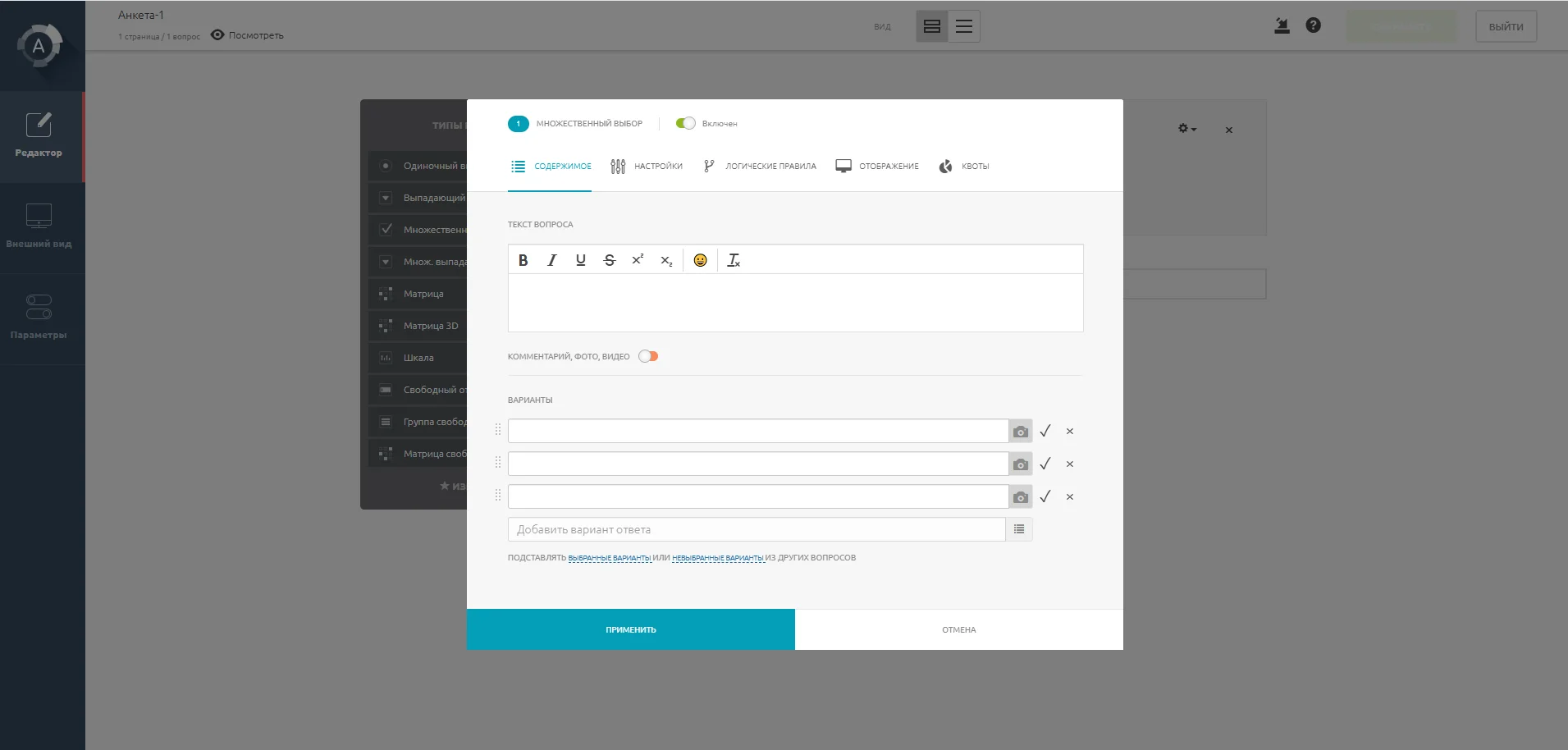Select the Матрица question type

click(x=418, y=294)
